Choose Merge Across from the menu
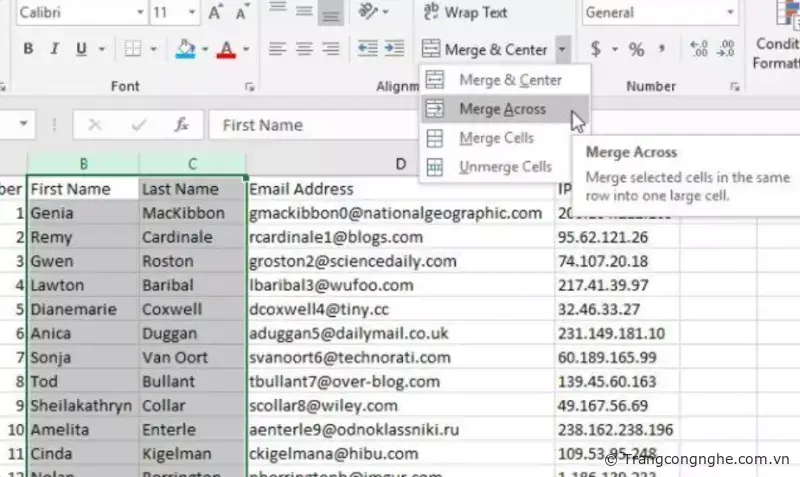Image resolution: width=800 pixels, height=477 pixels. click(x=502, y=109)
